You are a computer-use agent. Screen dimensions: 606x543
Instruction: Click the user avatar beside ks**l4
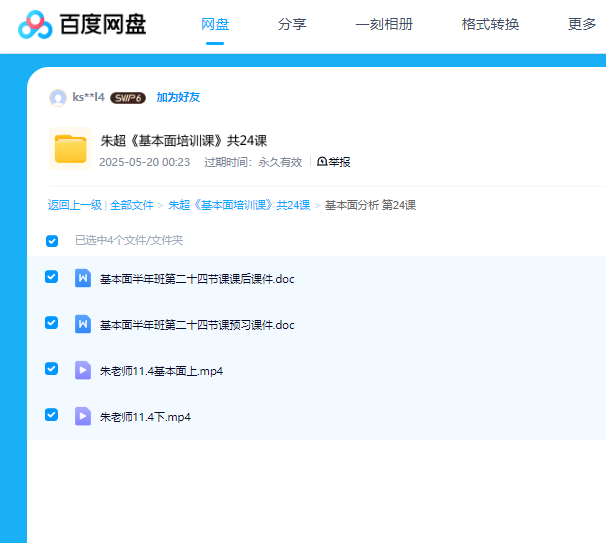(x=58, y=97)
